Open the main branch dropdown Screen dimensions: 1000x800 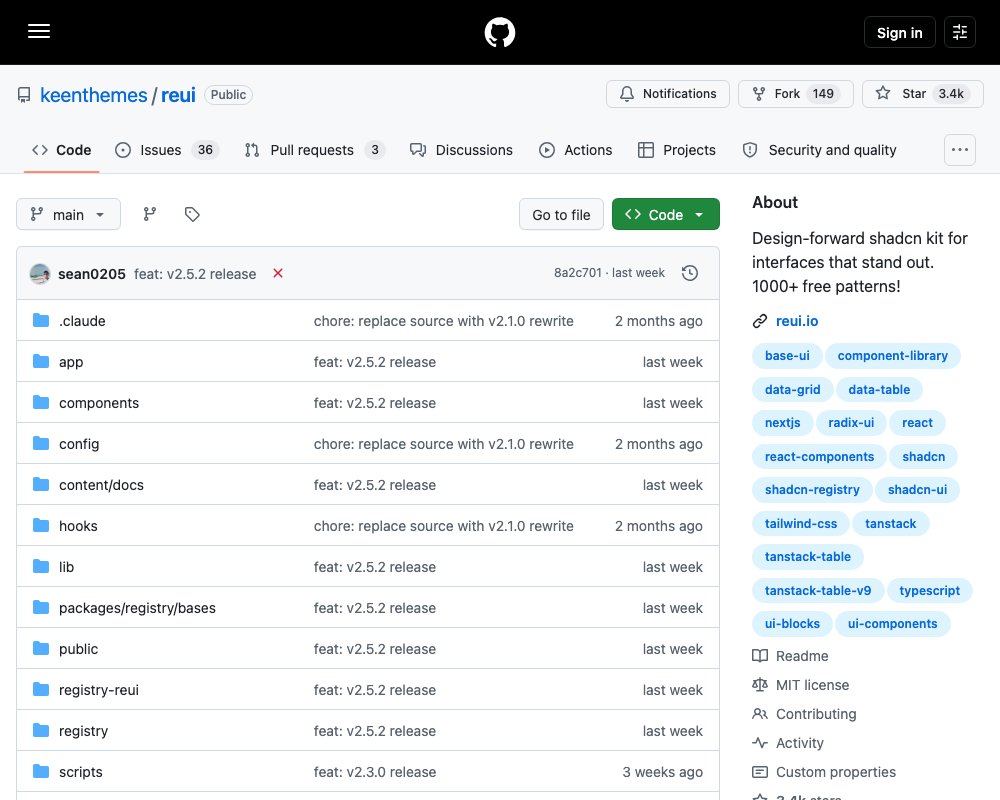68,214
